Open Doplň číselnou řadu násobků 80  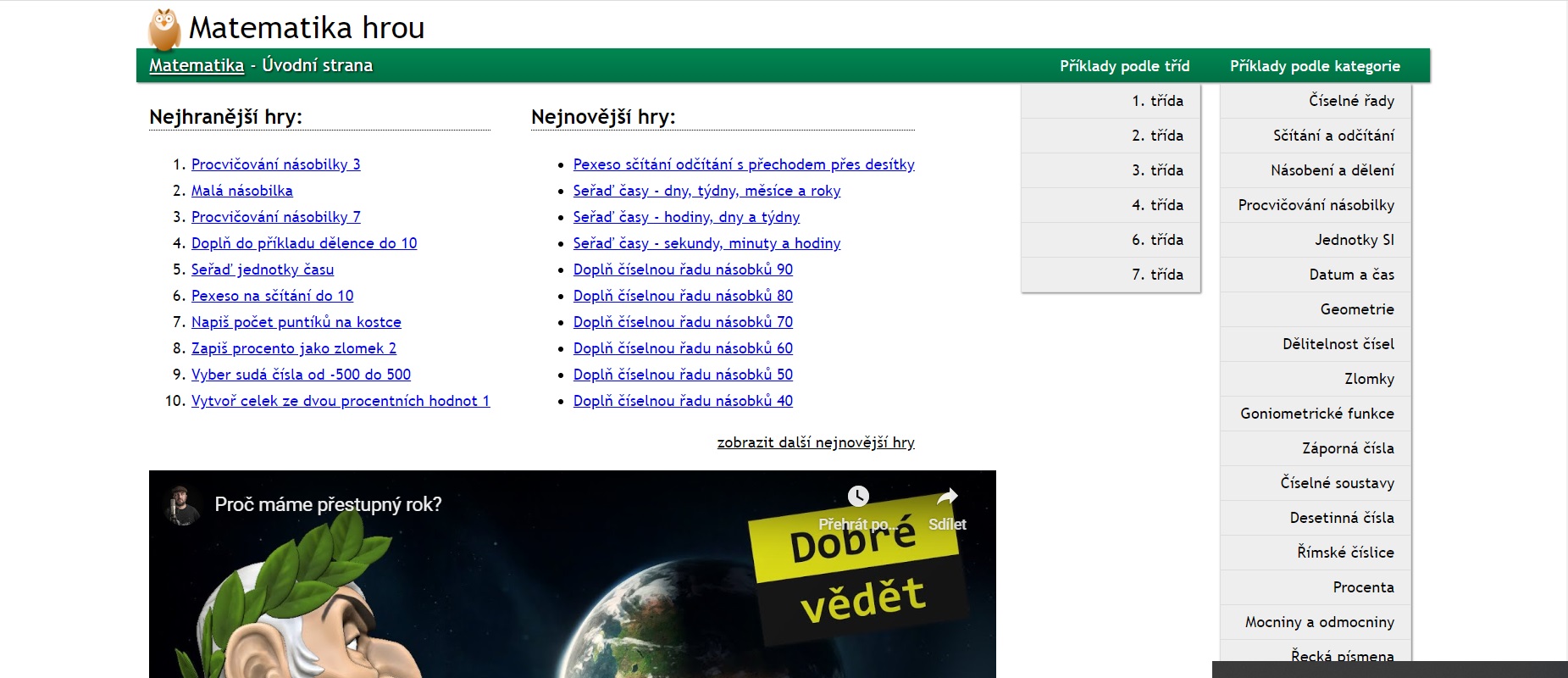[683, 296]
